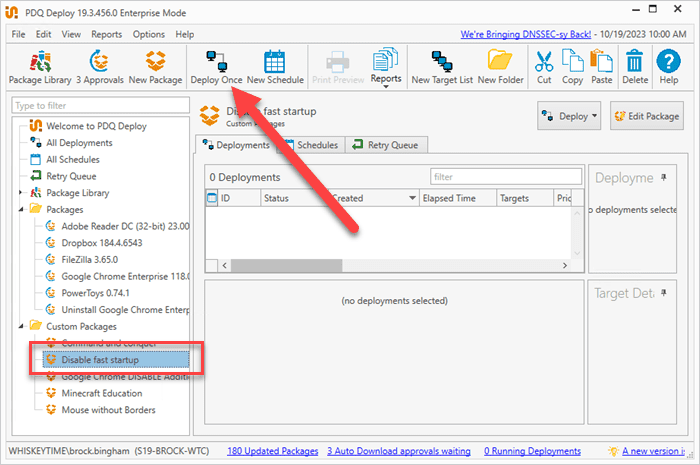700x465 pixels.
Task: Follow the DNSSEC-sy Back news link
Action: pyautogui.click(x=525, y=34)
